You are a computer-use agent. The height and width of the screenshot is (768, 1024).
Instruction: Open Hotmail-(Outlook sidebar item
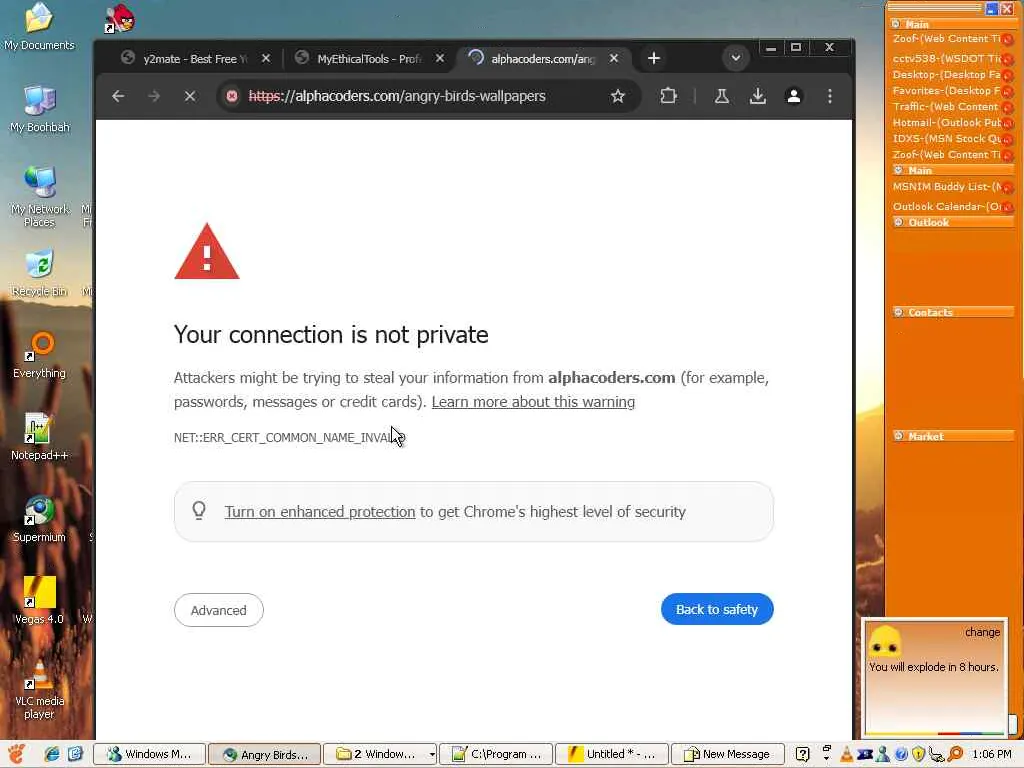[x=946, y=123]
